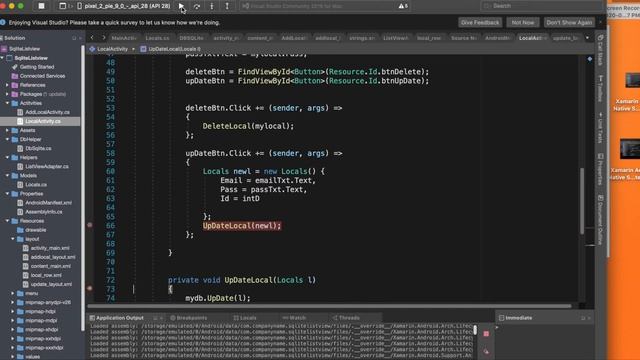The width and height of the screenshot is (640, 360).
Task: Click the survey info icon
Action: point(3,22)
